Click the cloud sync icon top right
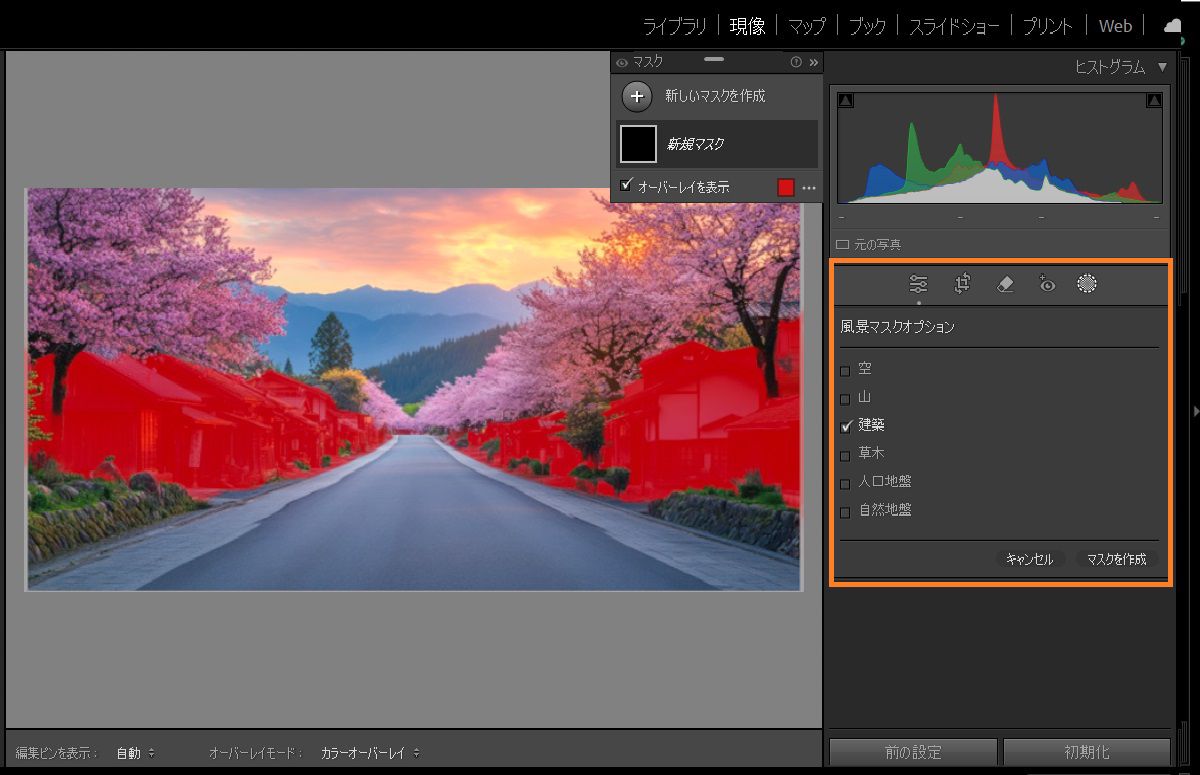The image size is (1200, 775). point(1171,25)
